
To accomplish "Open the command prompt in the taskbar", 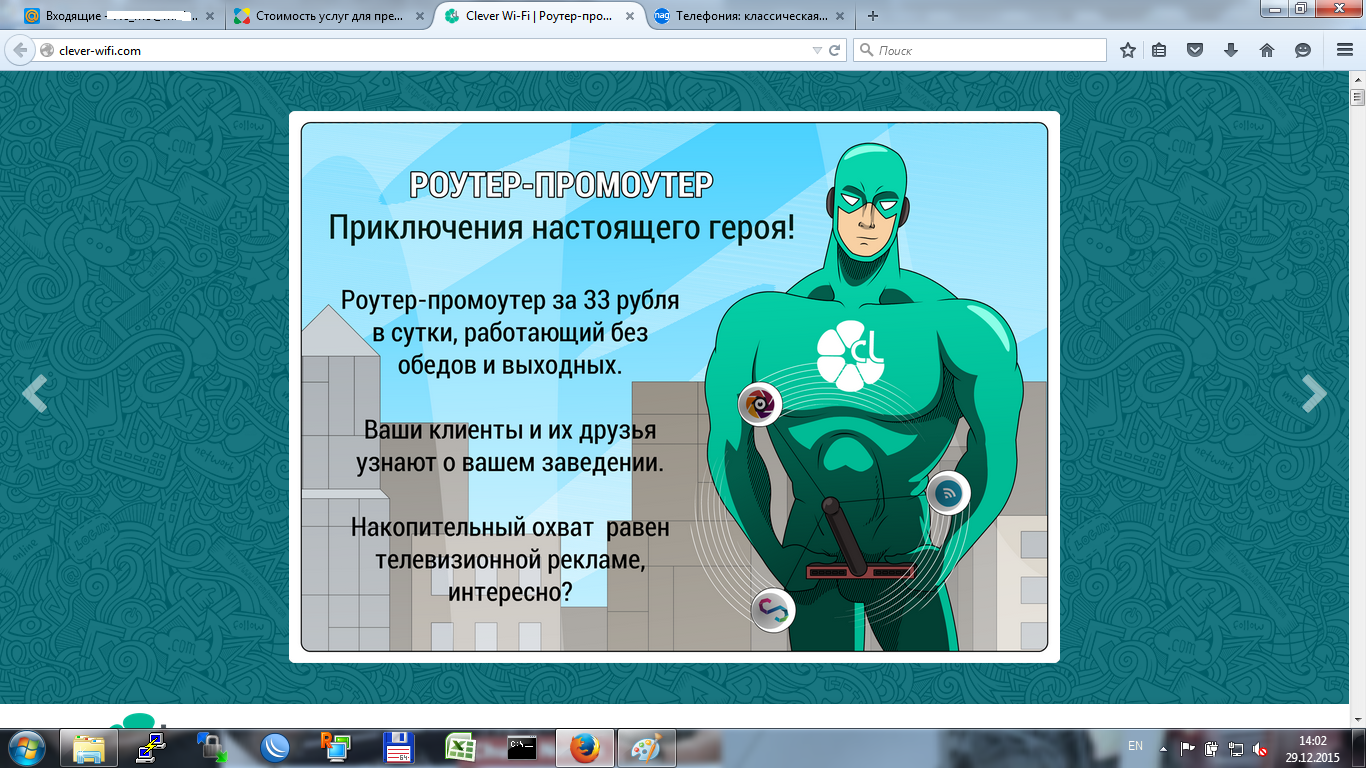I will tap(522, 748).
